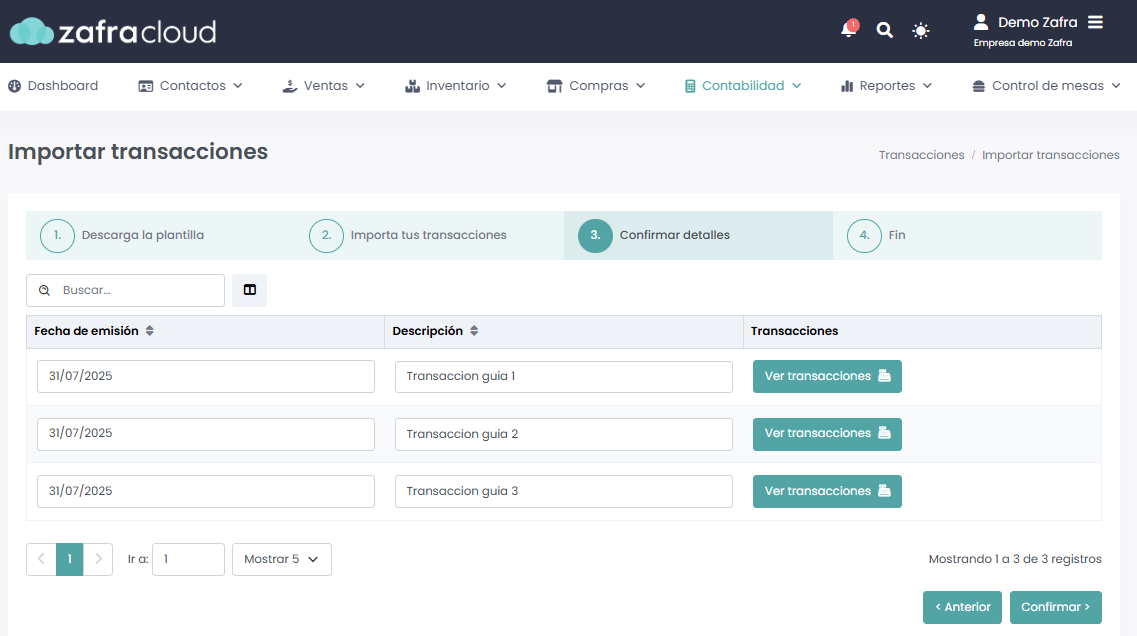Click step 1 circle icon
1137x636 pixels.
[x=57, y=236]
